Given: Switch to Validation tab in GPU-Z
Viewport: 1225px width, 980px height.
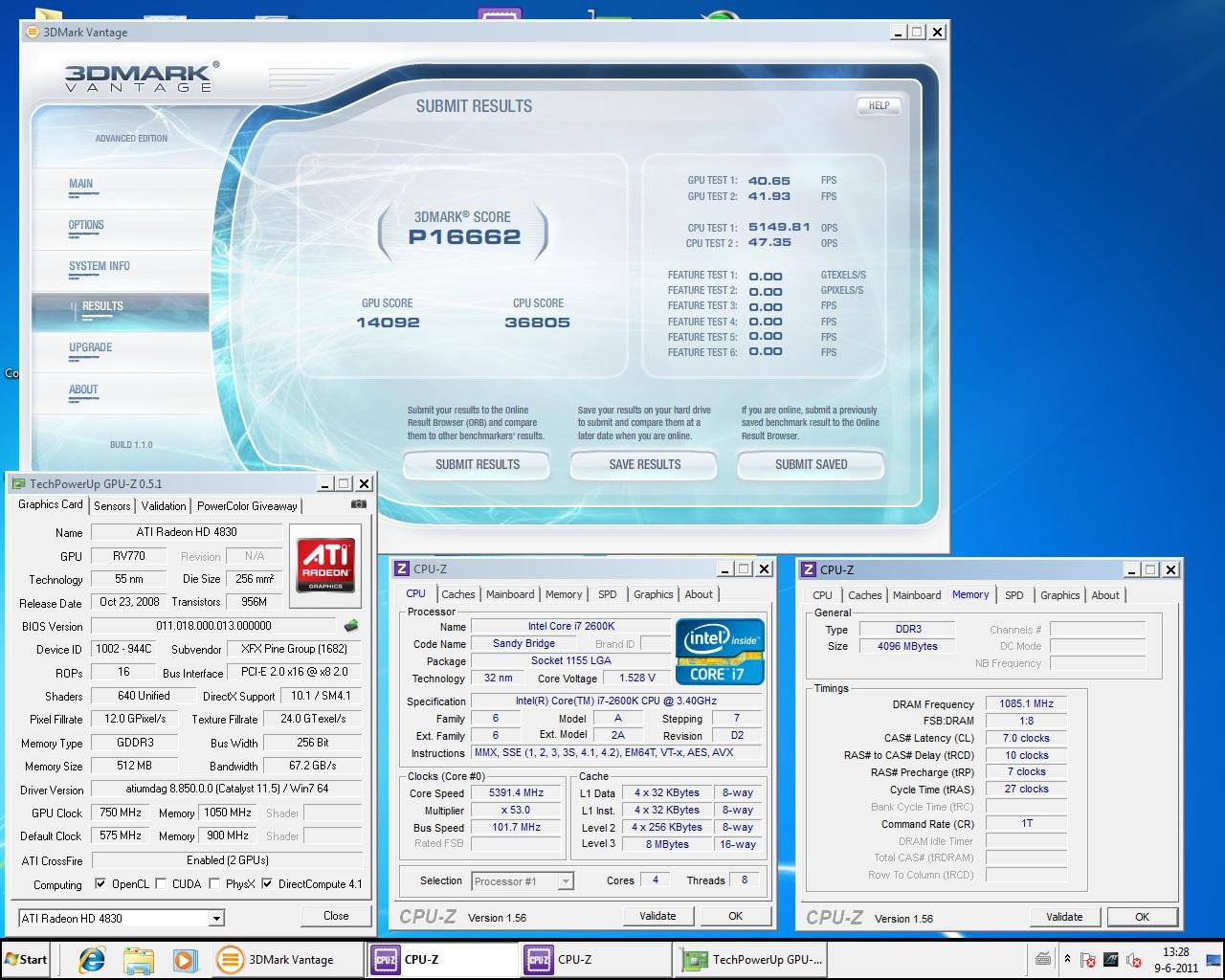Looking at the screenshot, I should [x=164, y=506].
